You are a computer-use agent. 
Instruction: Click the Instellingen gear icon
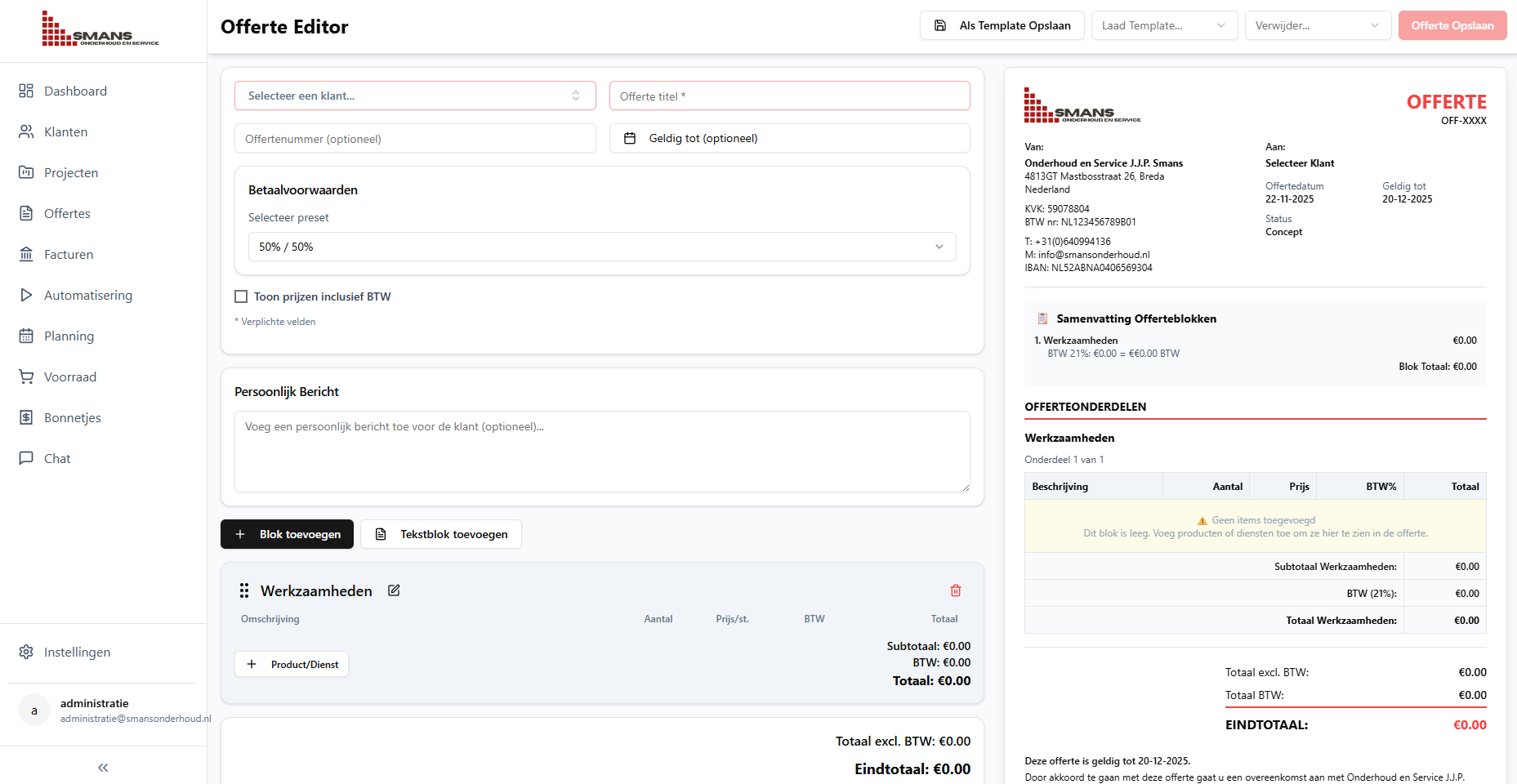click(25, 652)
